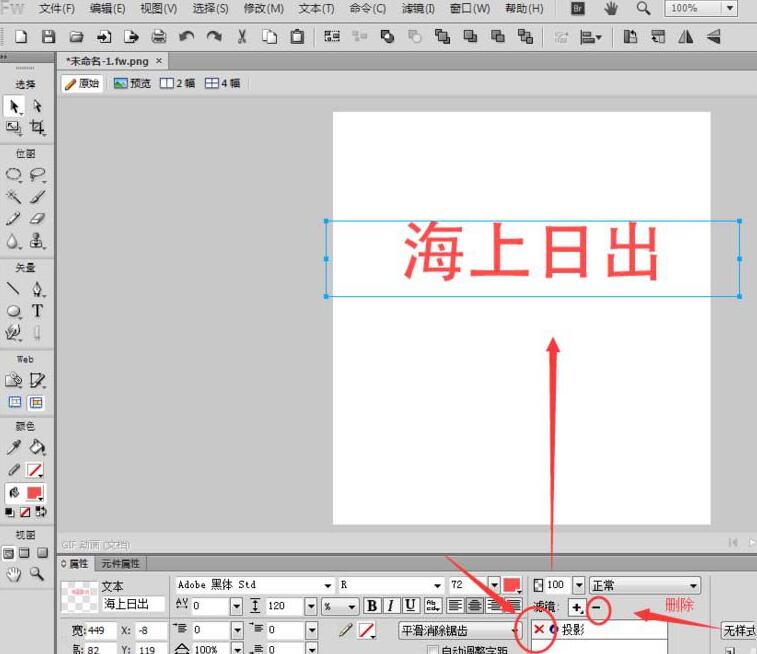This screenshot has height=654, width=757.
Task: Open the blend mode 正常 dropdown
Action: 645,585
